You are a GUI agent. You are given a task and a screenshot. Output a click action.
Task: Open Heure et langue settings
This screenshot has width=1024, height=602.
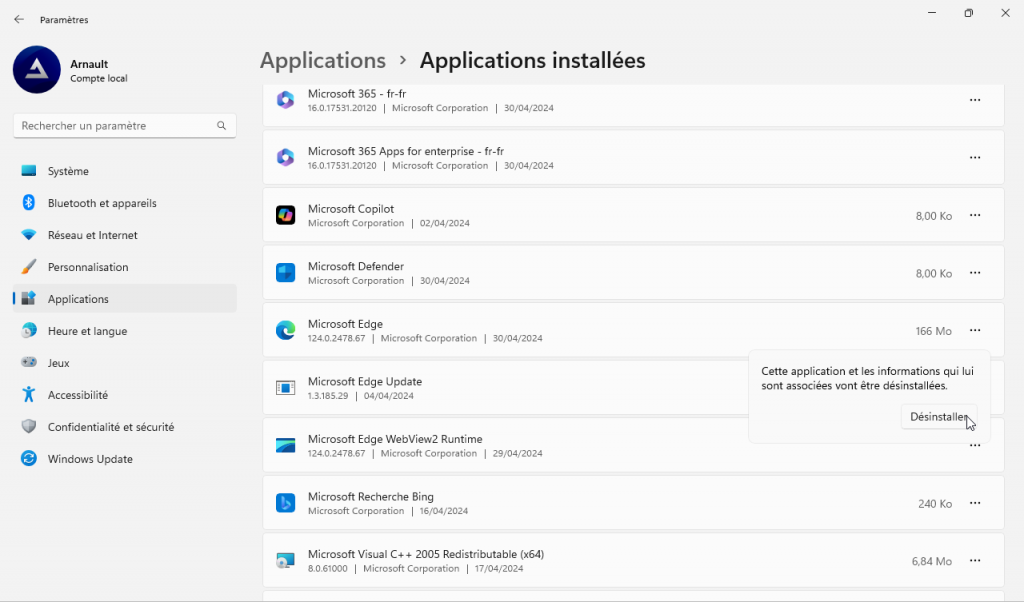(x=125, y=331)
